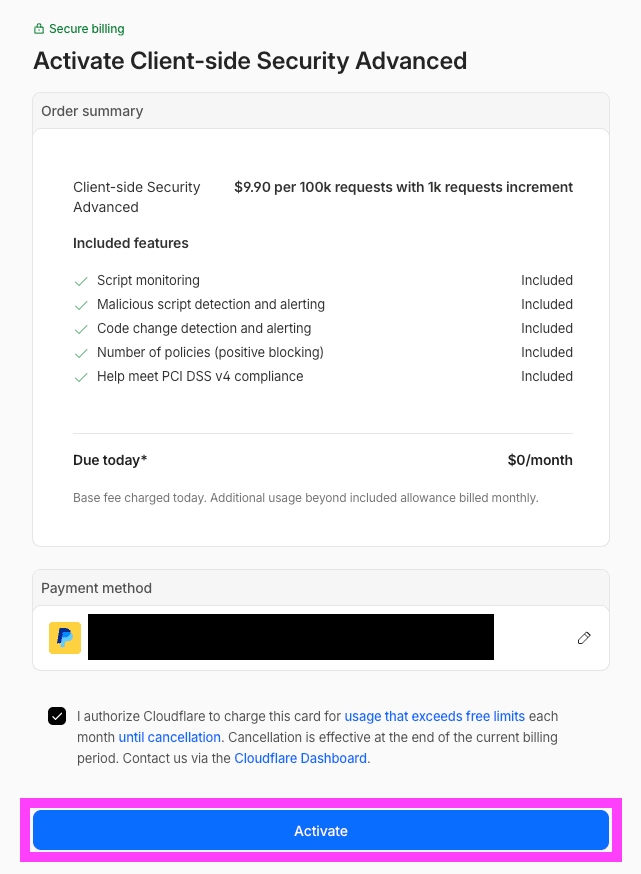Uncheck the Cloudflare charge authorization checkbox
The width and height of the screenshot is (641, 874).
point(57,716)
